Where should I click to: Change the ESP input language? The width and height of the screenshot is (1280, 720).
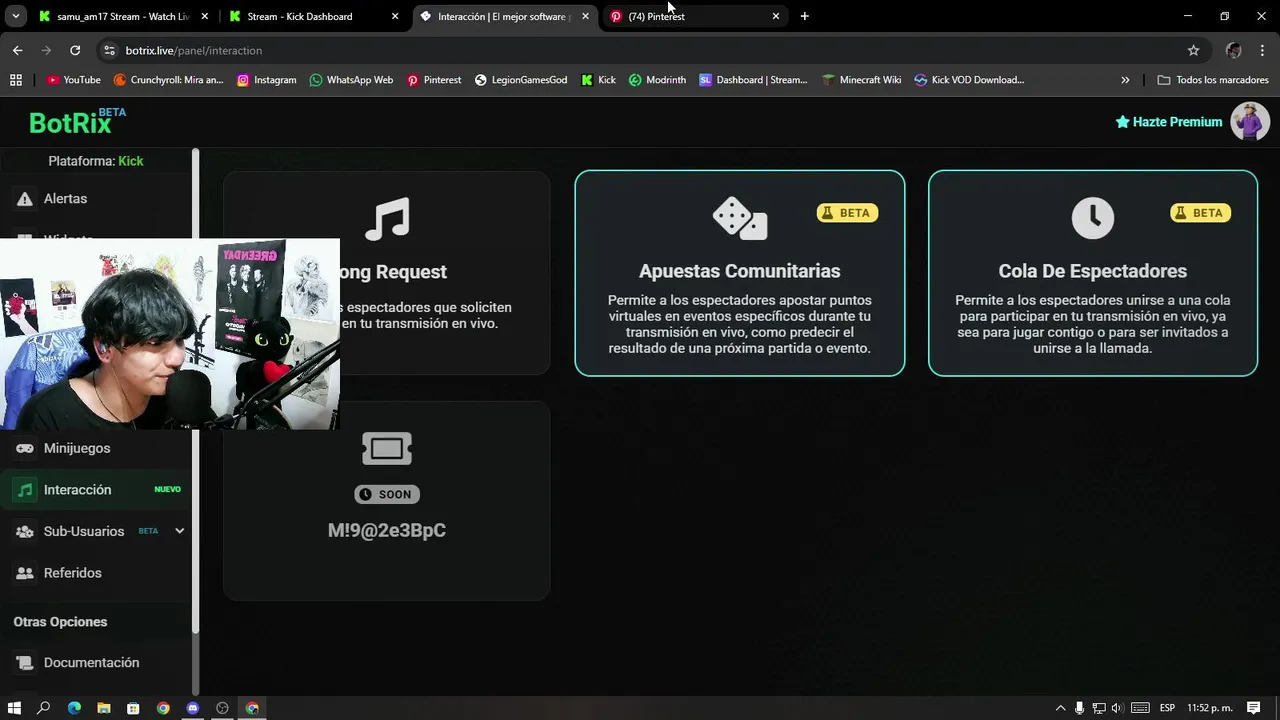(x=1167, y=708)
